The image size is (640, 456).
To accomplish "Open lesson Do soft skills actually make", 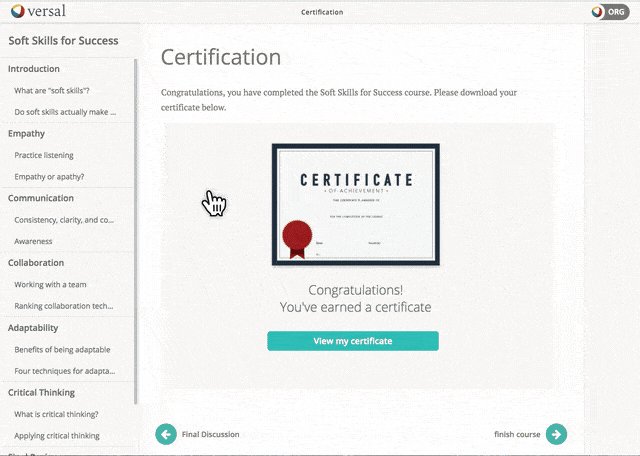I will point(65,112).
